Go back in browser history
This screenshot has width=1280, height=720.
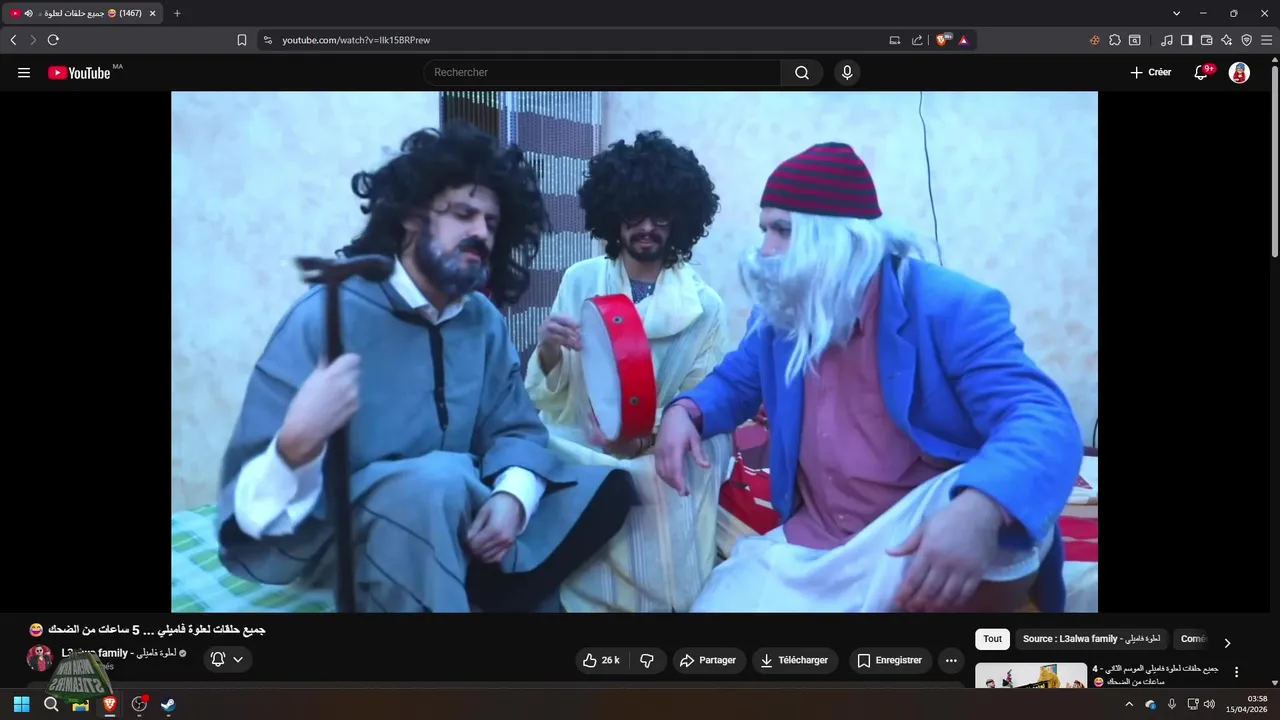[x=13, y=40]
